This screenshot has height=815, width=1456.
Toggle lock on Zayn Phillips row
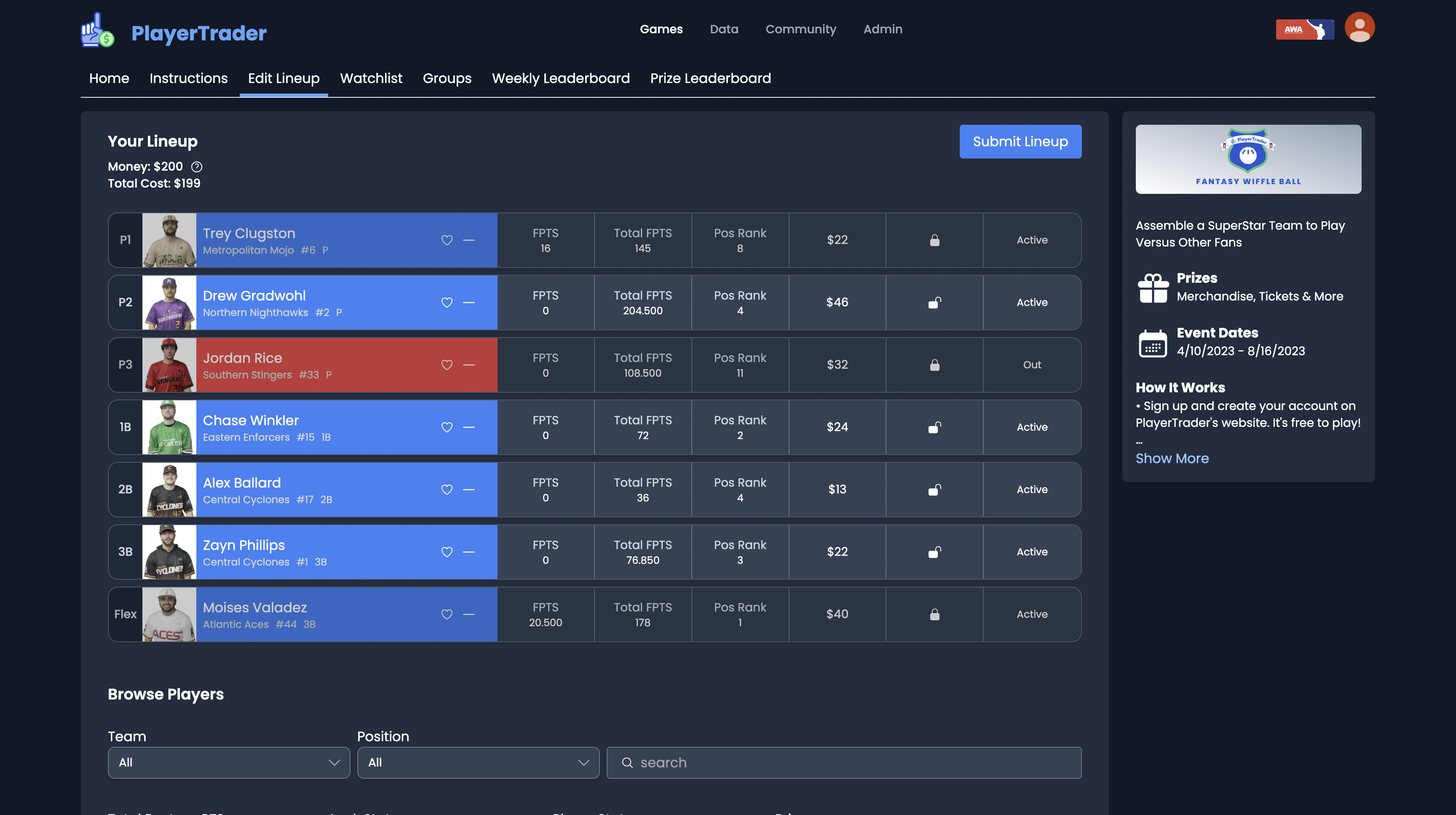[934, 552]
